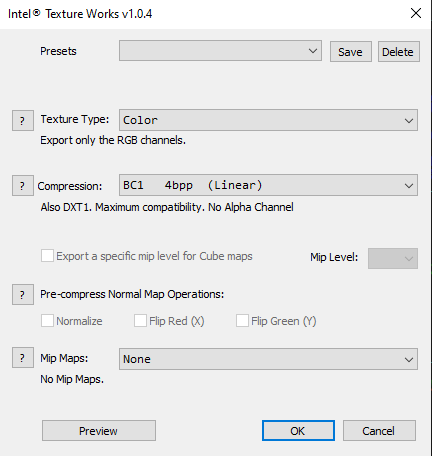432x456 pixels.
Task: Click the Save preset button
Action: point(351,52)
